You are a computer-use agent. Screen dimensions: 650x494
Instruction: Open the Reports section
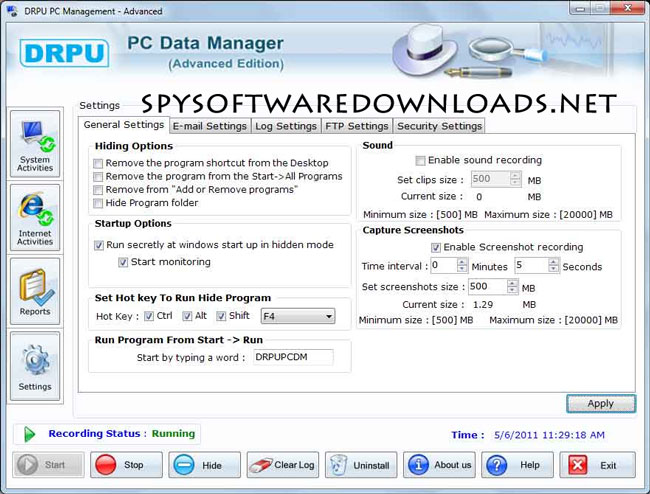35,291
